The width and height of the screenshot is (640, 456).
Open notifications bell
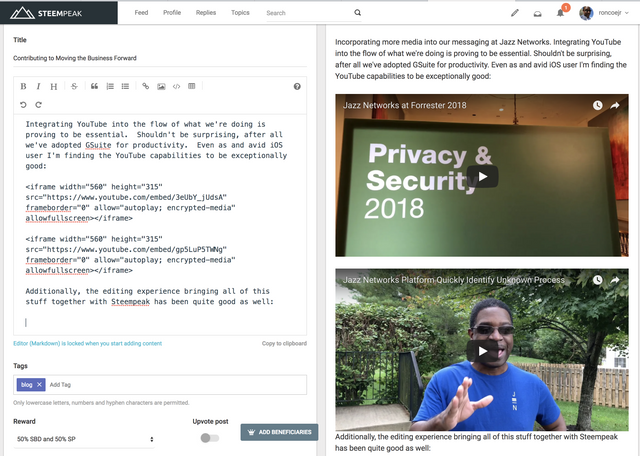pyautogui.click(x=560, y=13)
